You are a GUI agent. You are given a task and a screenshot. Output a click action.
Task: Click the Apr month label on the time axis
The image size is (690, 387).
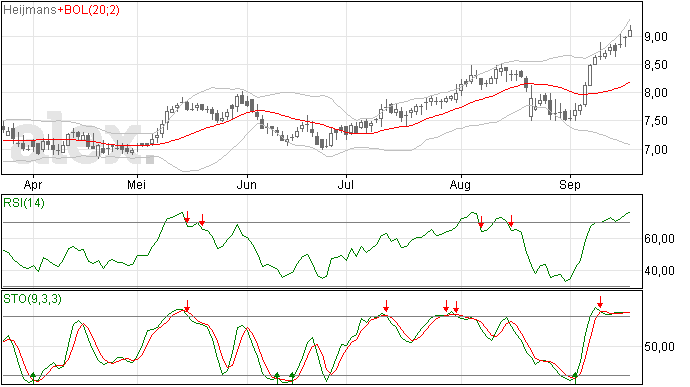point(33,185)
